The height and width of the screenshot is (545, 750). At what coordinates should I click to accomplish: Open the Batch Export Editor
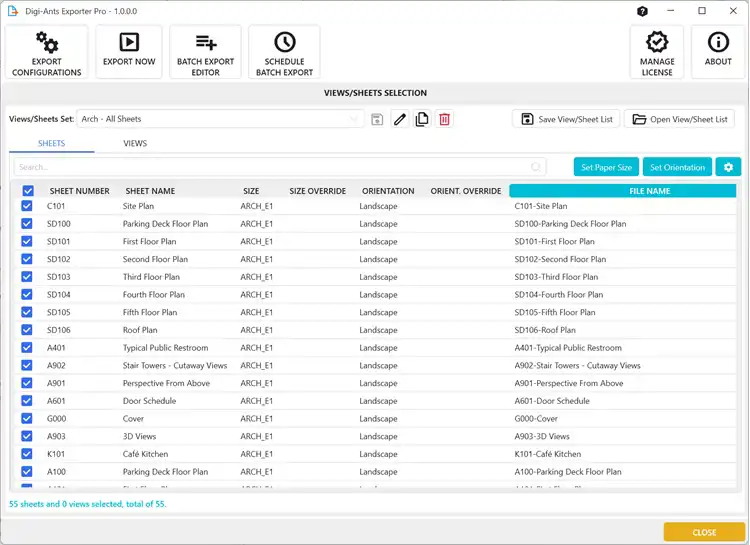pos(205,52)
